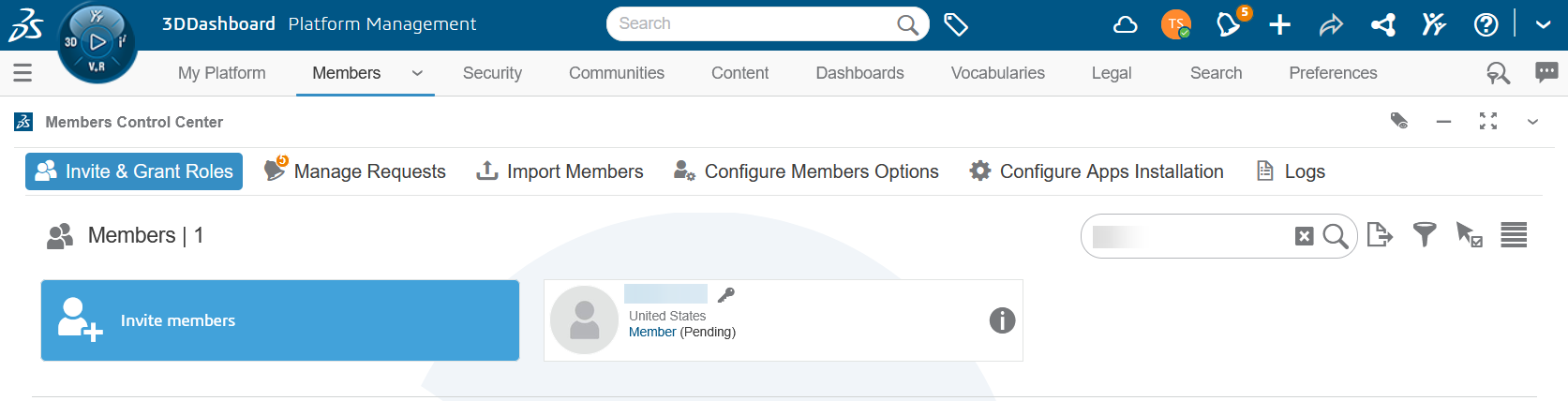Image resolution: width=1568 pixels, height=401 pixels.
Task: Open the Logs view
Action: point(1291,171)
